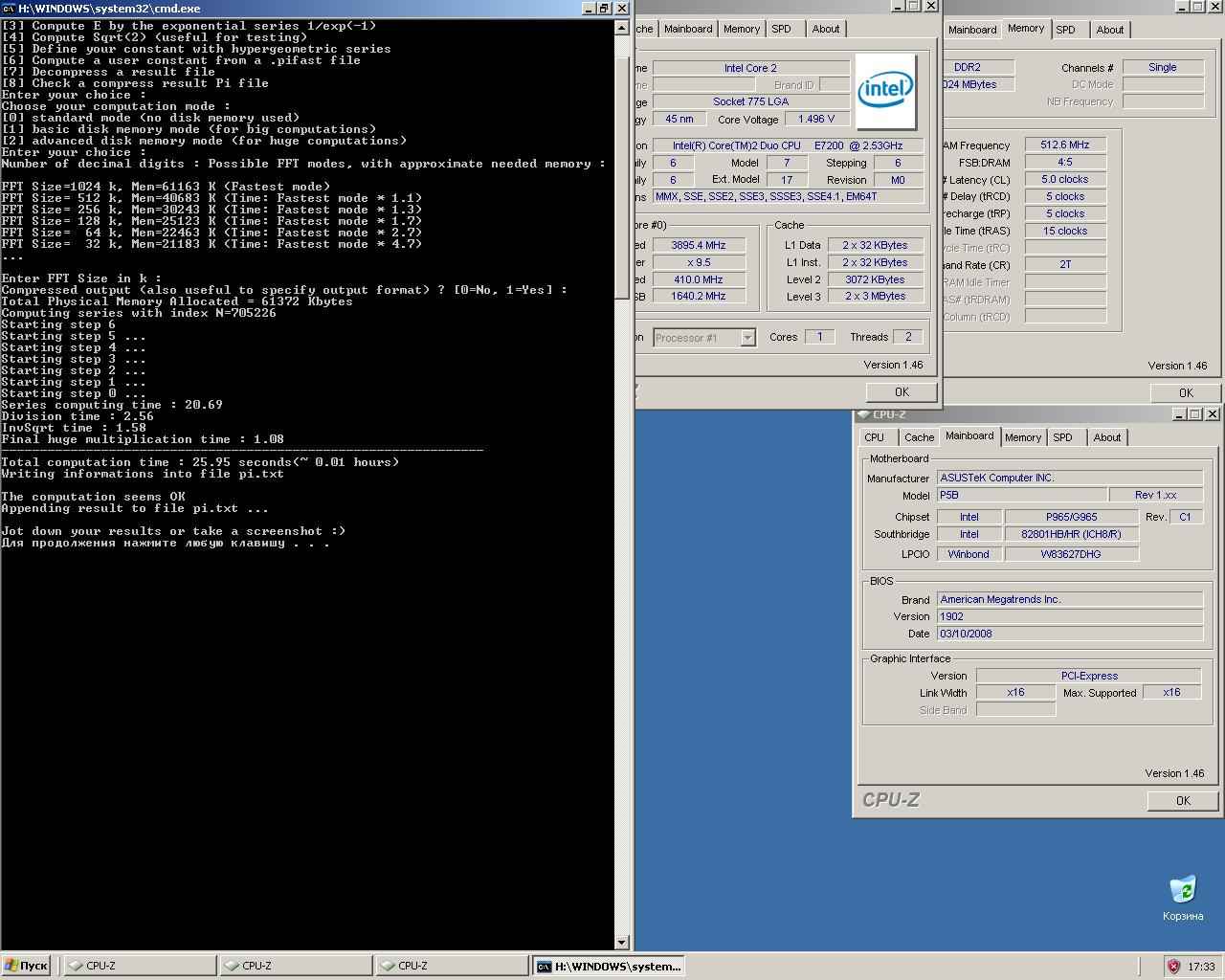This screenshot has height=980, width=1225.
Task: Switch to third CPU-Z taskbar button
Action: pyautogui.click(x=452, y=966)
